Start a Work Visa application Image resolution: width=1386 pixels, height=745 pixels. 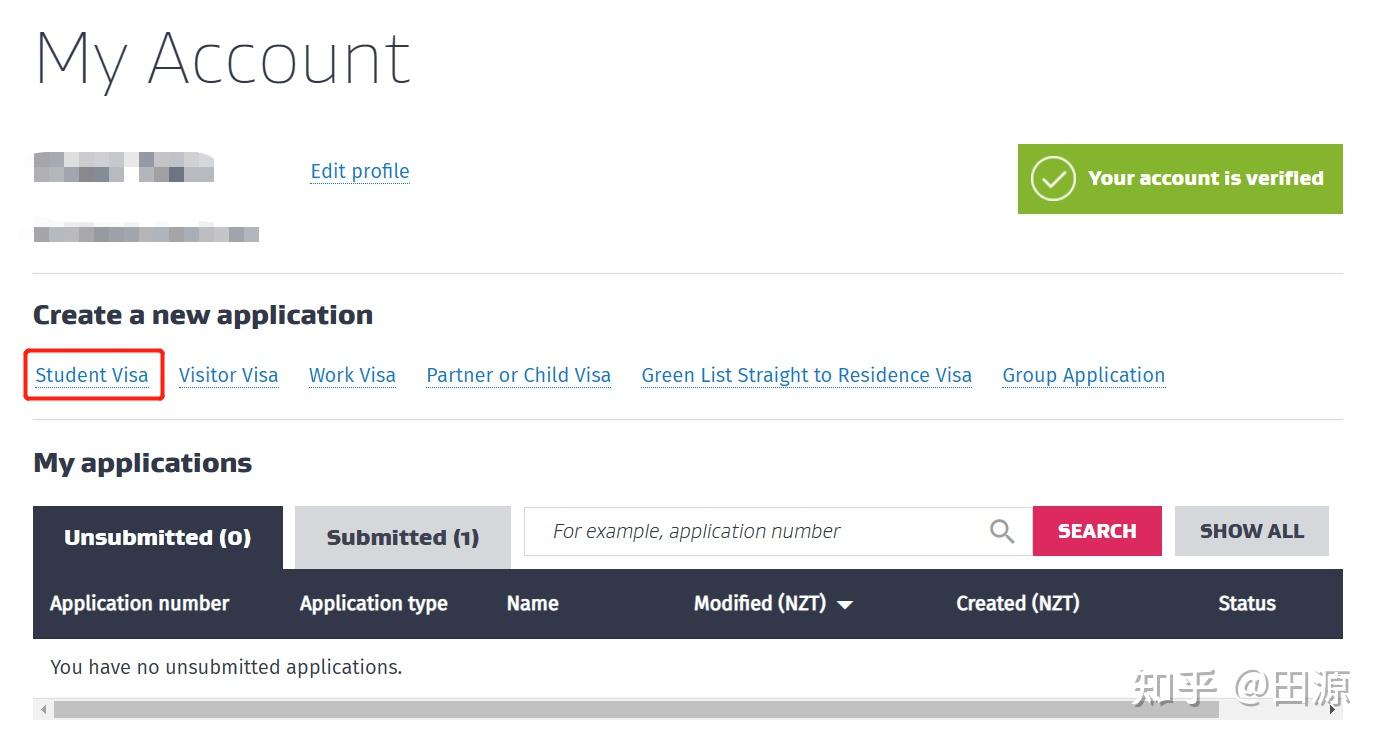click(x=352, y=375)
